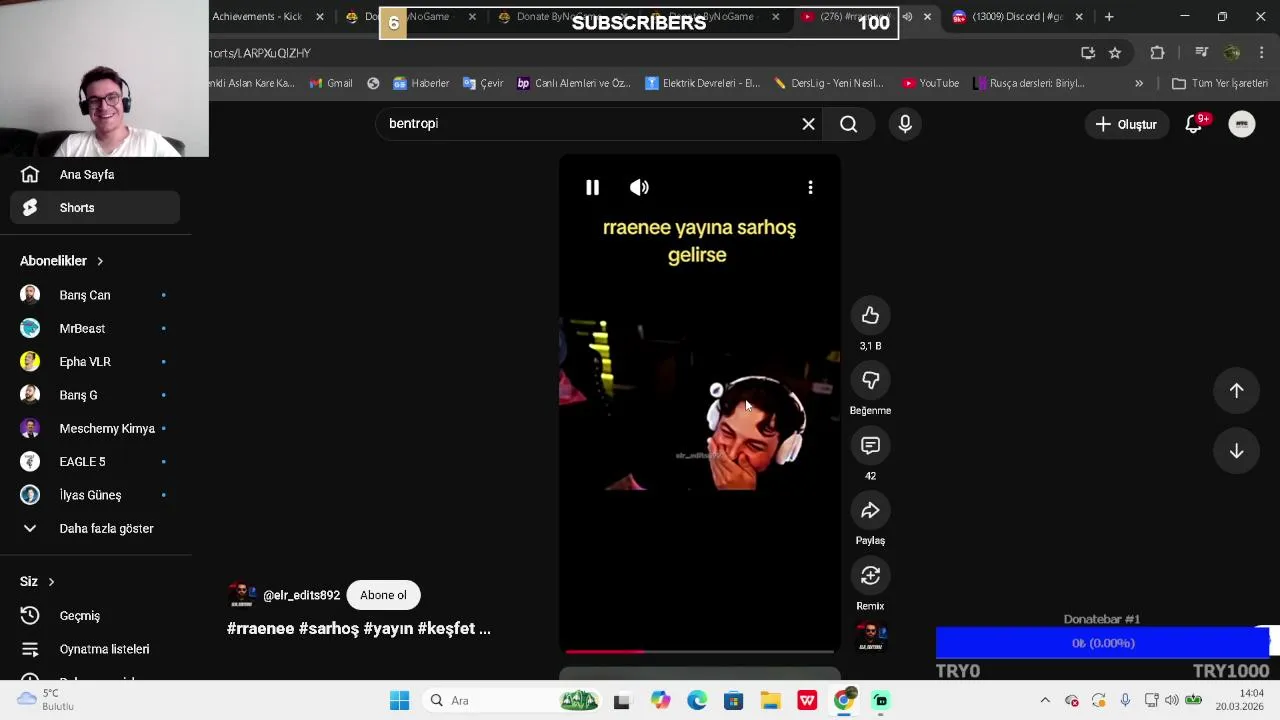This screenshot has height=720, width=1280.
Task: Dislike the Short (Beğenme)
Action: pyautogui.click(x=870, y=381)
